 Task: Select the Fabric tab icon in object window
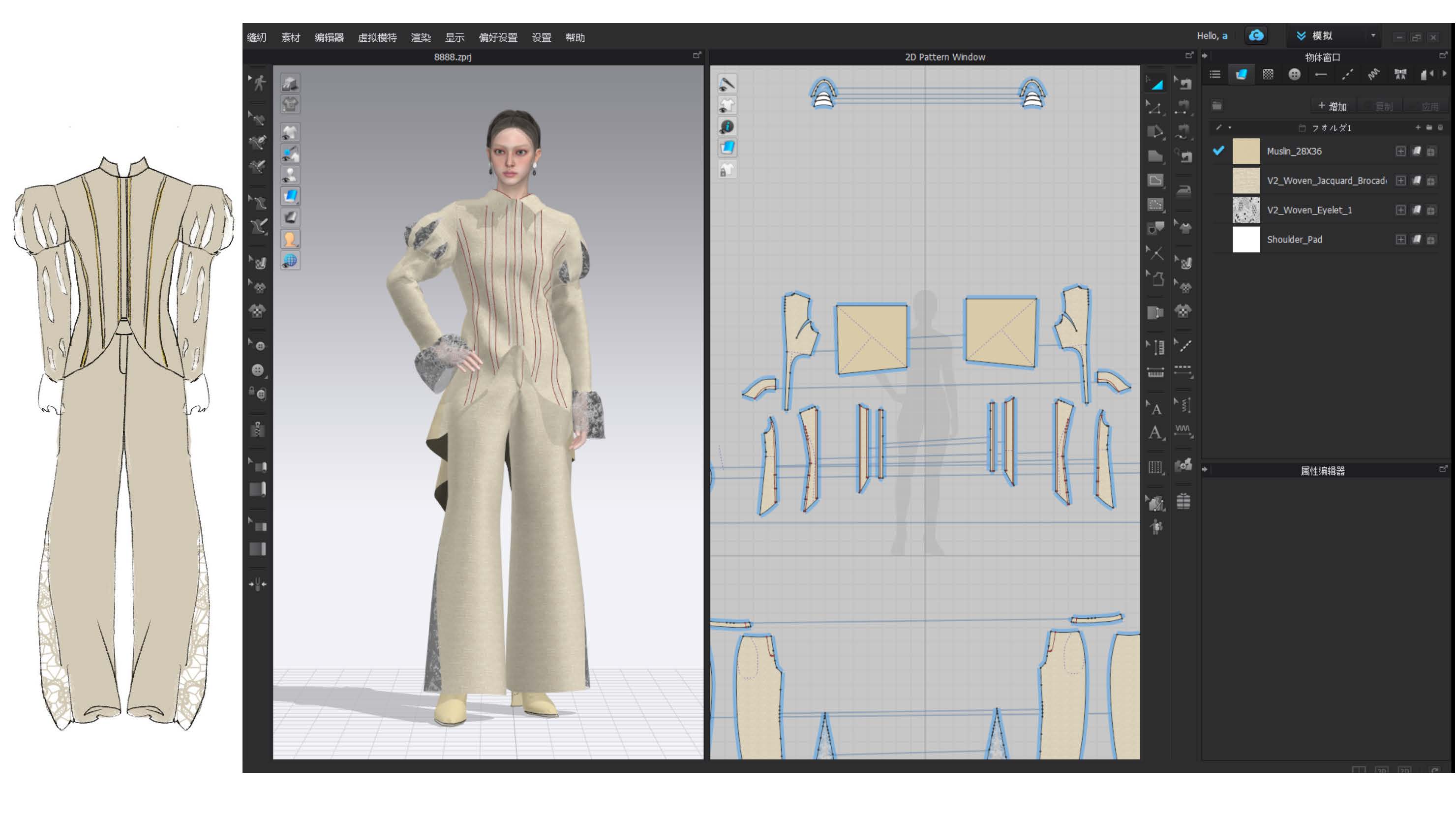point(1241,75)
